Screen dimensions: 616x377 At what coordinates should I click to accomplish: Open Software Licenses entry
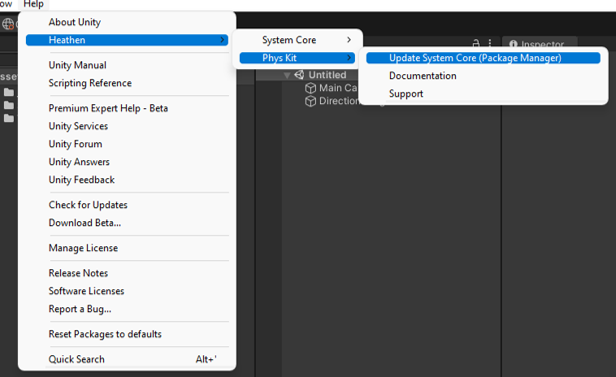[x=86, y=291]
